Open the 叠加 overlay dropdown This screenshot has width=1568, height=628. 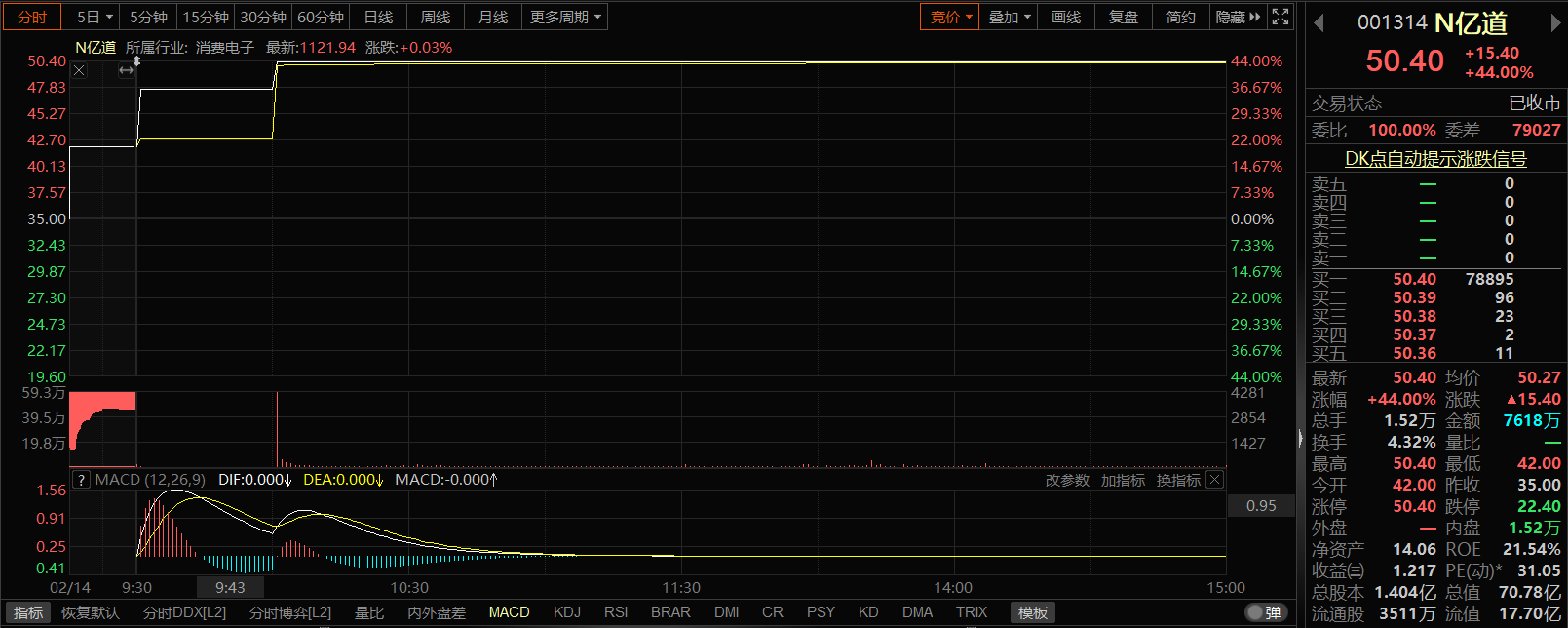pyautogui.click(x=1009, y=17)
